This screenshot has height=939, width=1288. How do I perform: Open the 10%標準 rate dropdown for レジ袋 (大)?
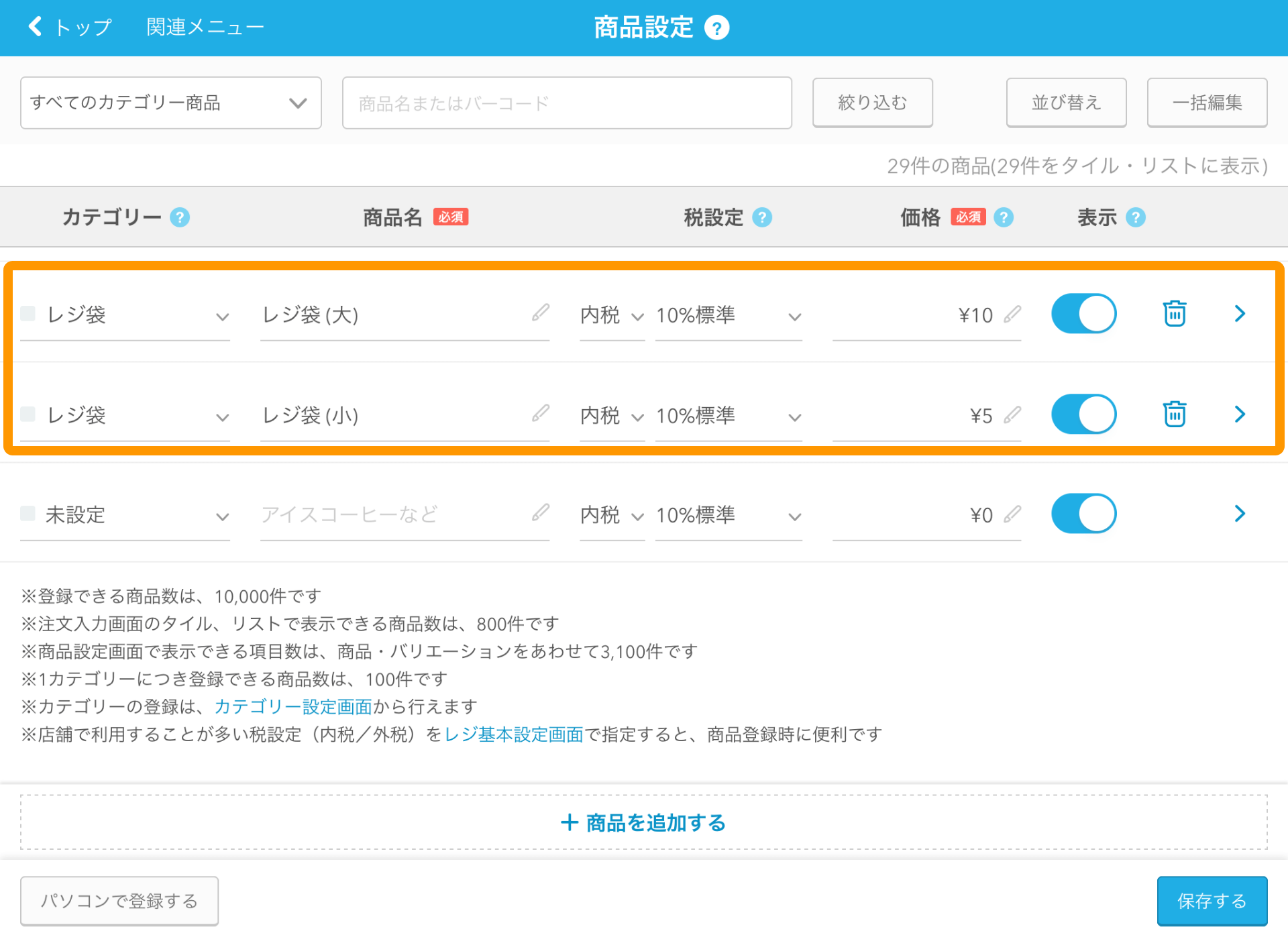click(x=729, y=315)
